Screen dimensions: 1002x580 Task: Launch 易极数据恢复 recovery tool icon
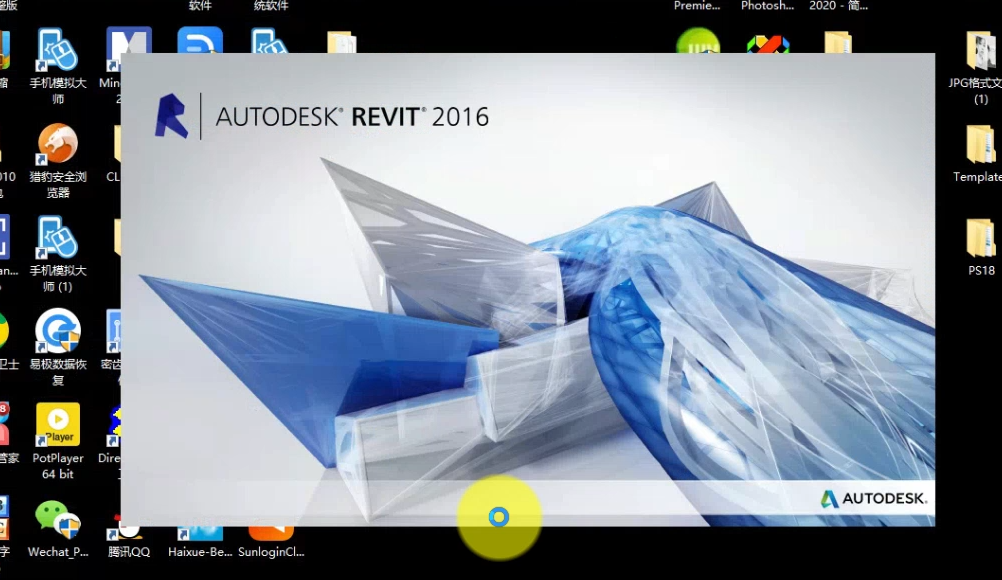[x=58, y=347]
